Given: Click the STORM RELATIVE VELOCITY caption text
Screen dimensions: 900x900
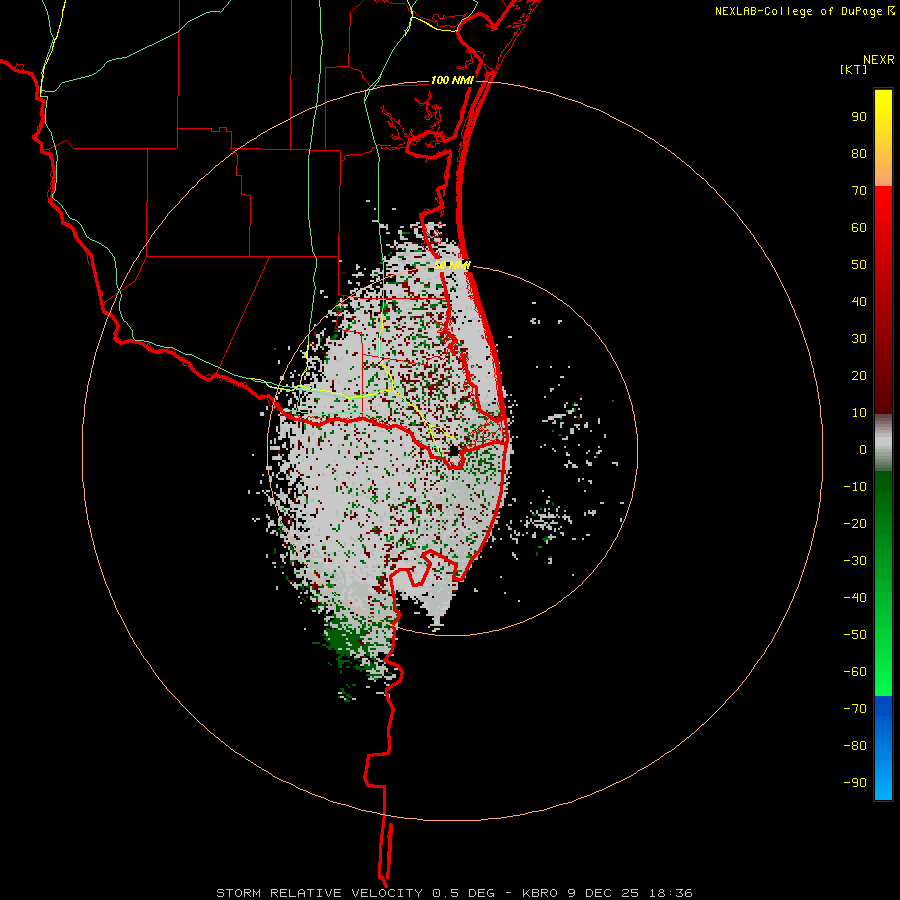Looking at the screenshot, I should click(319, 893).
